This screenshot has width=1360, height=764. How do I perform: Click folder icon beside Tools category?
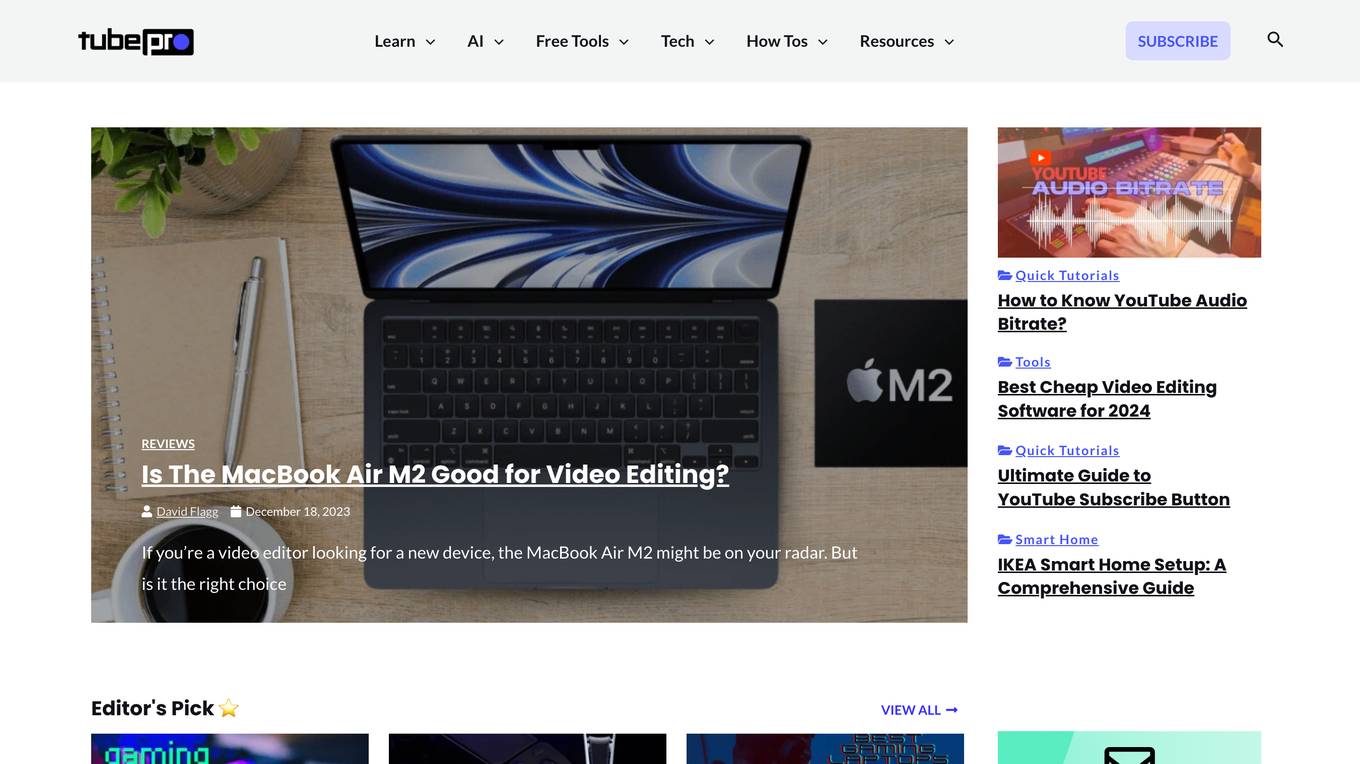coord(1005,362)
